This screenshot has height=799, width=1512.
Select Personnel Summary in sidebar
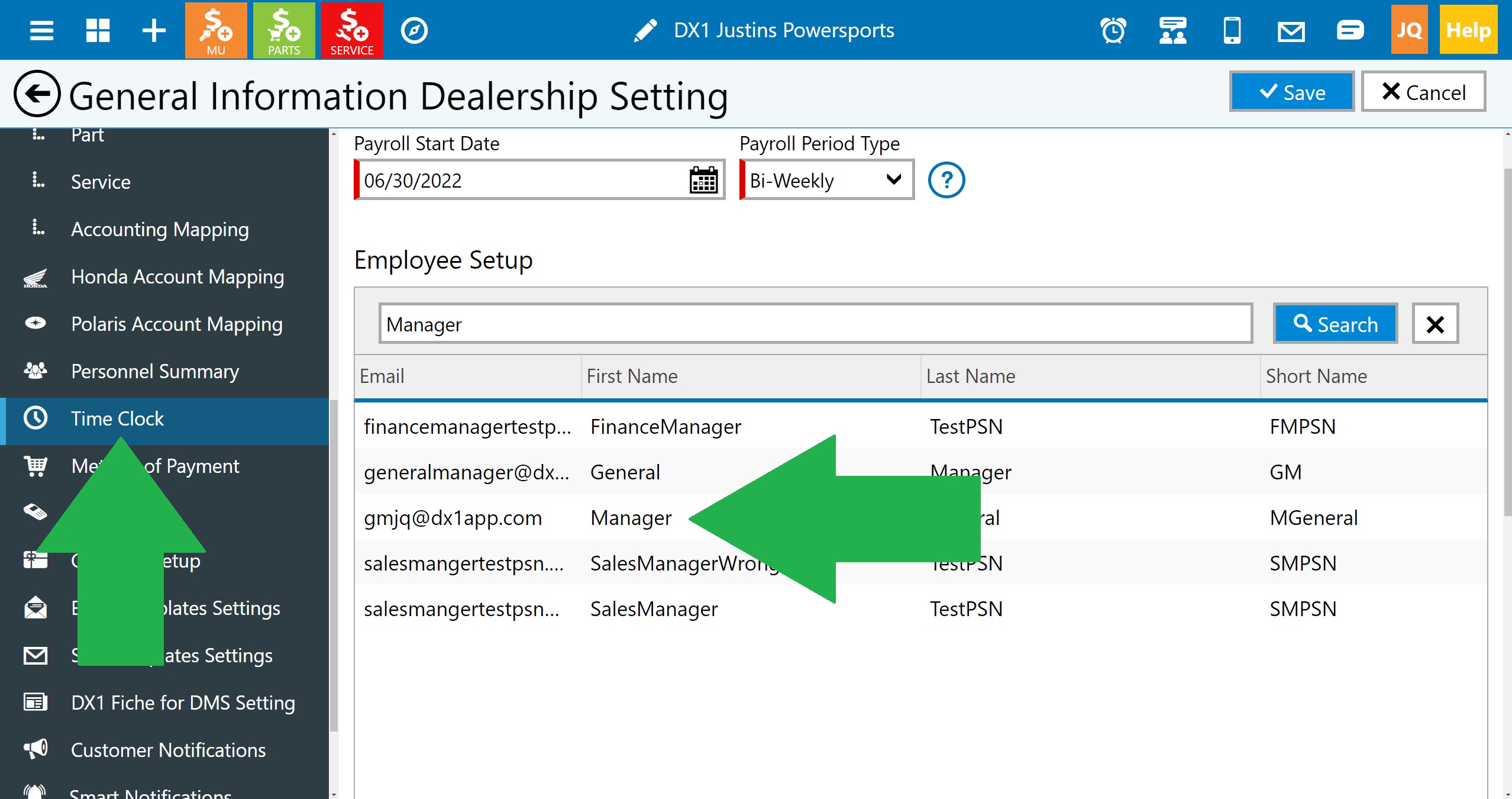pos(155,371)
